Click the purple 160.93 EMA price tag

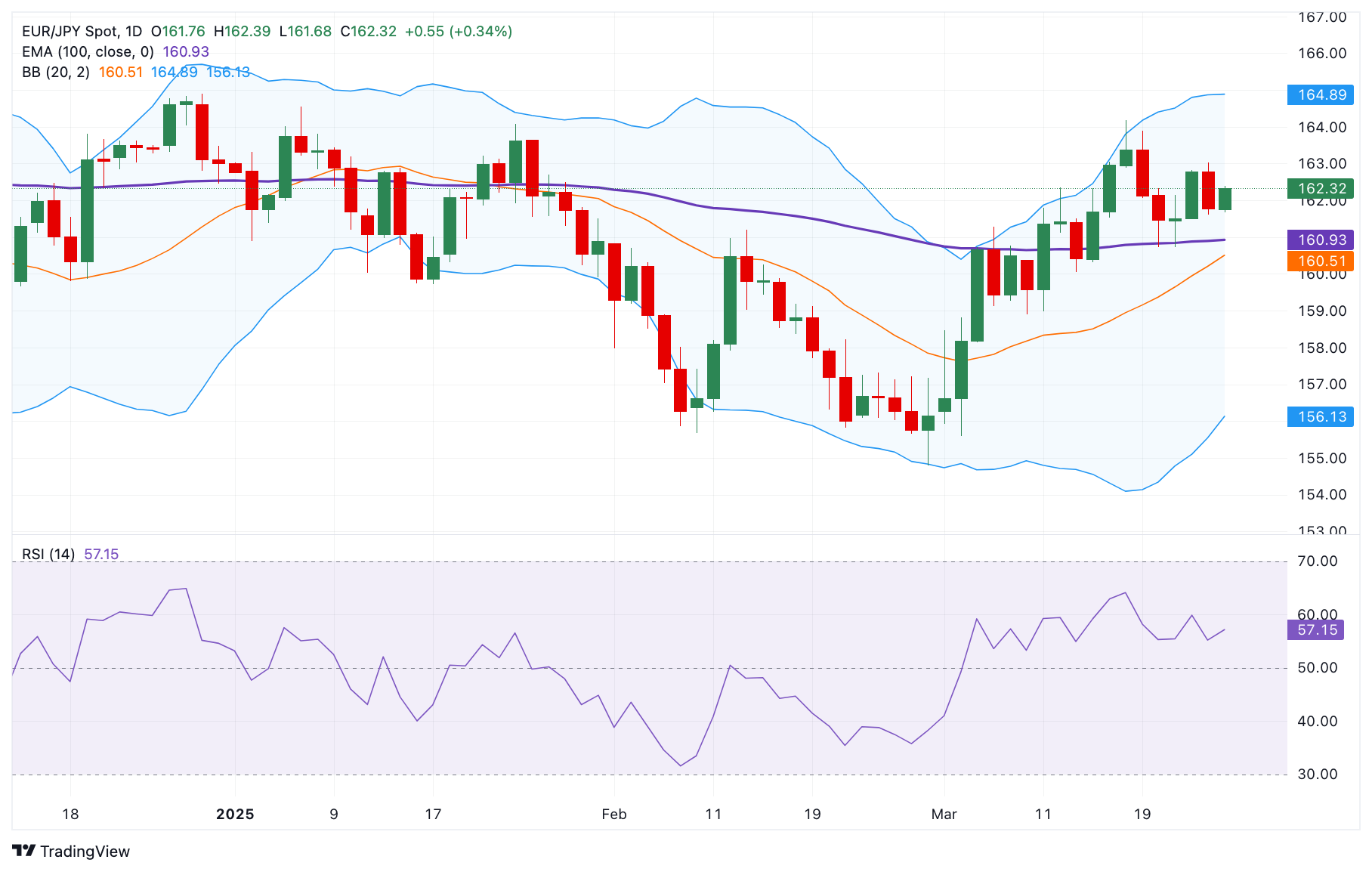[1321, 240]
